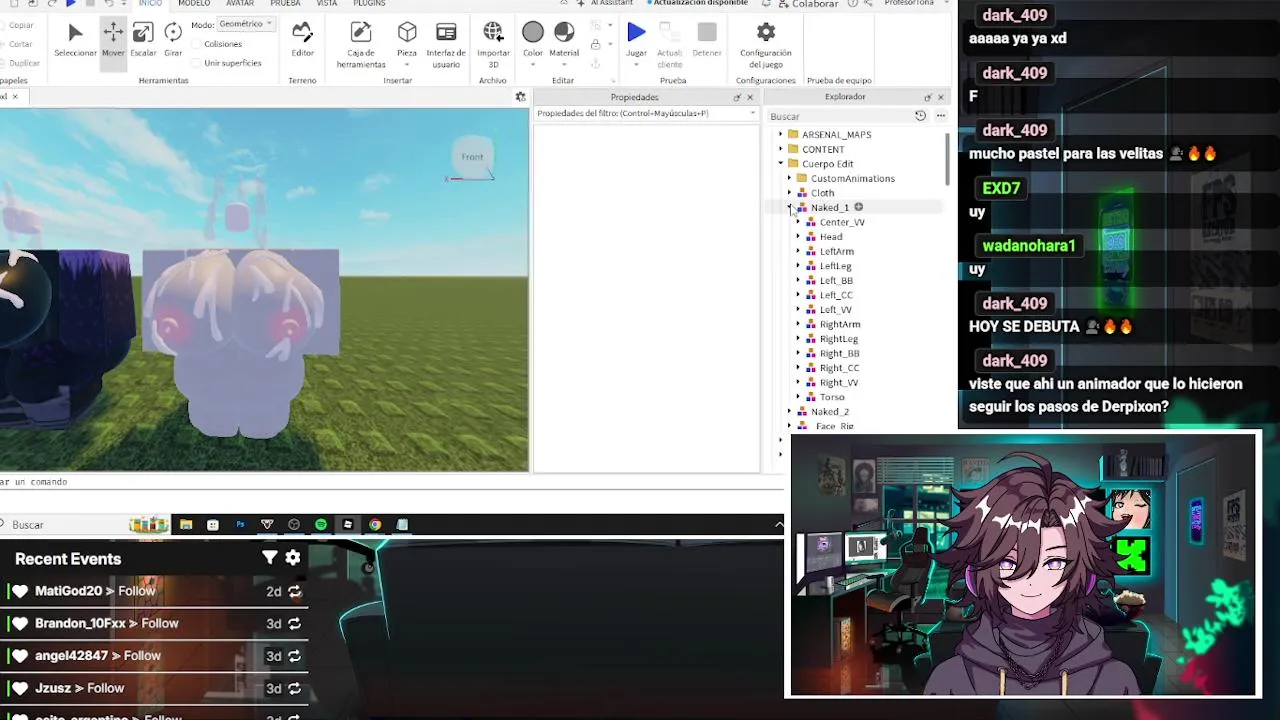1280x720 pixels.
Task: Click the Colaborar button
Action: pos(808,4)
